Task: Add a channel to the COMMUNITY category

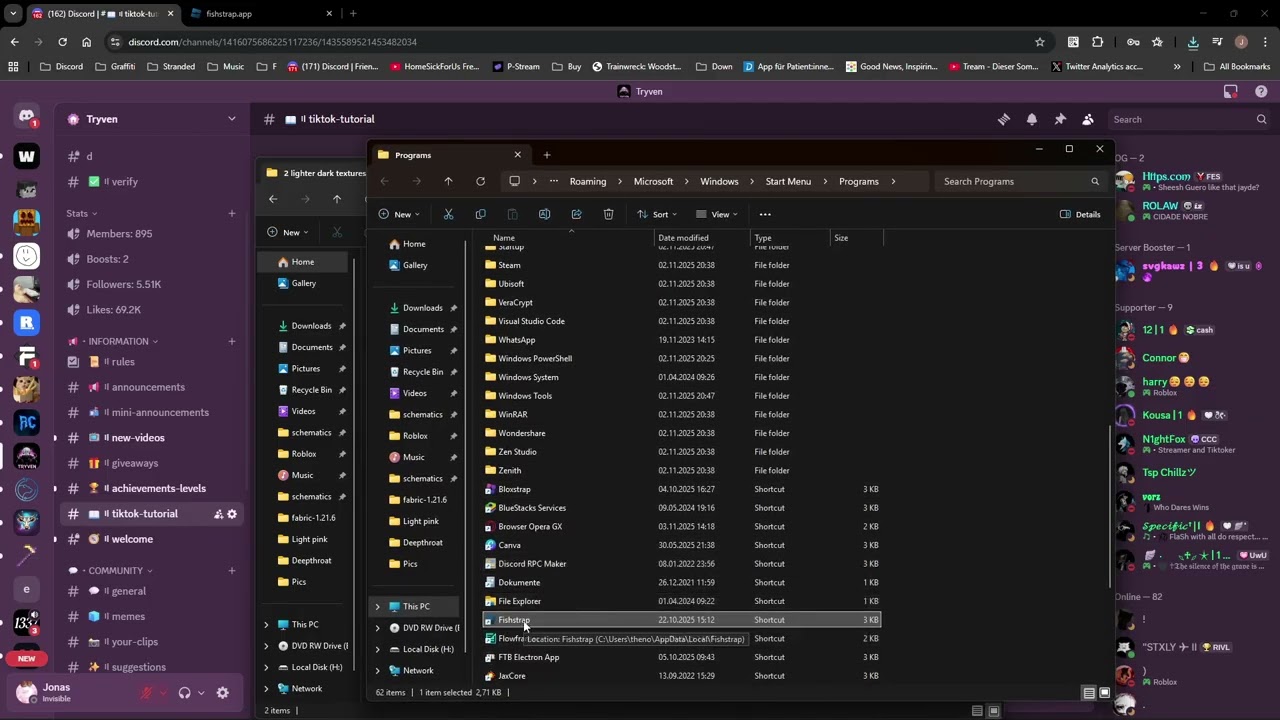Action: (231, 571)
